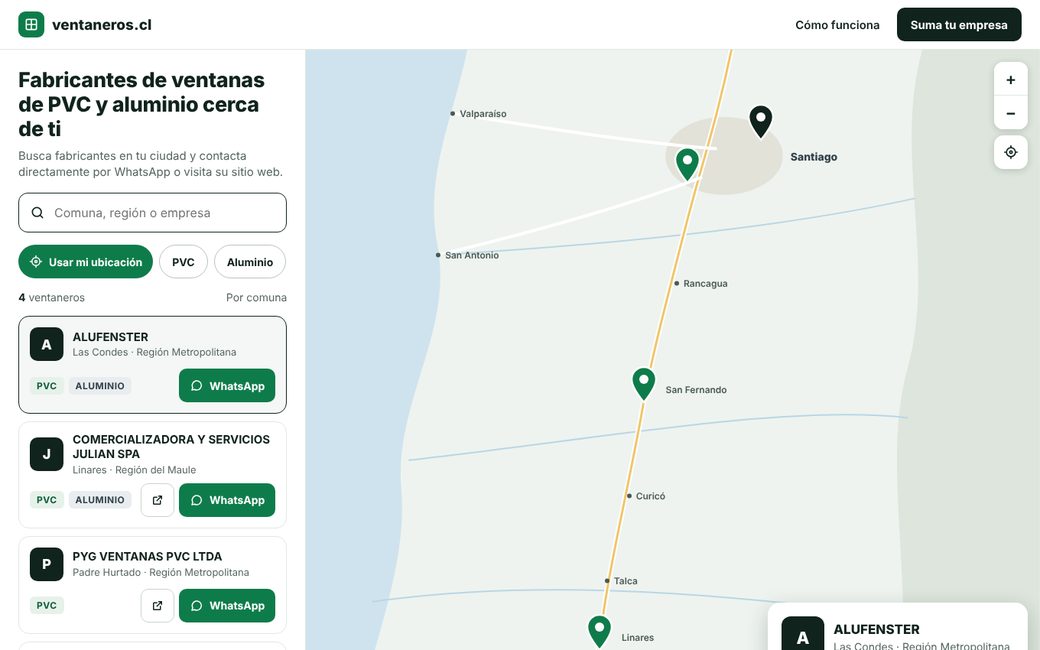Click Usar mi ubicación button

pos(86,262)
